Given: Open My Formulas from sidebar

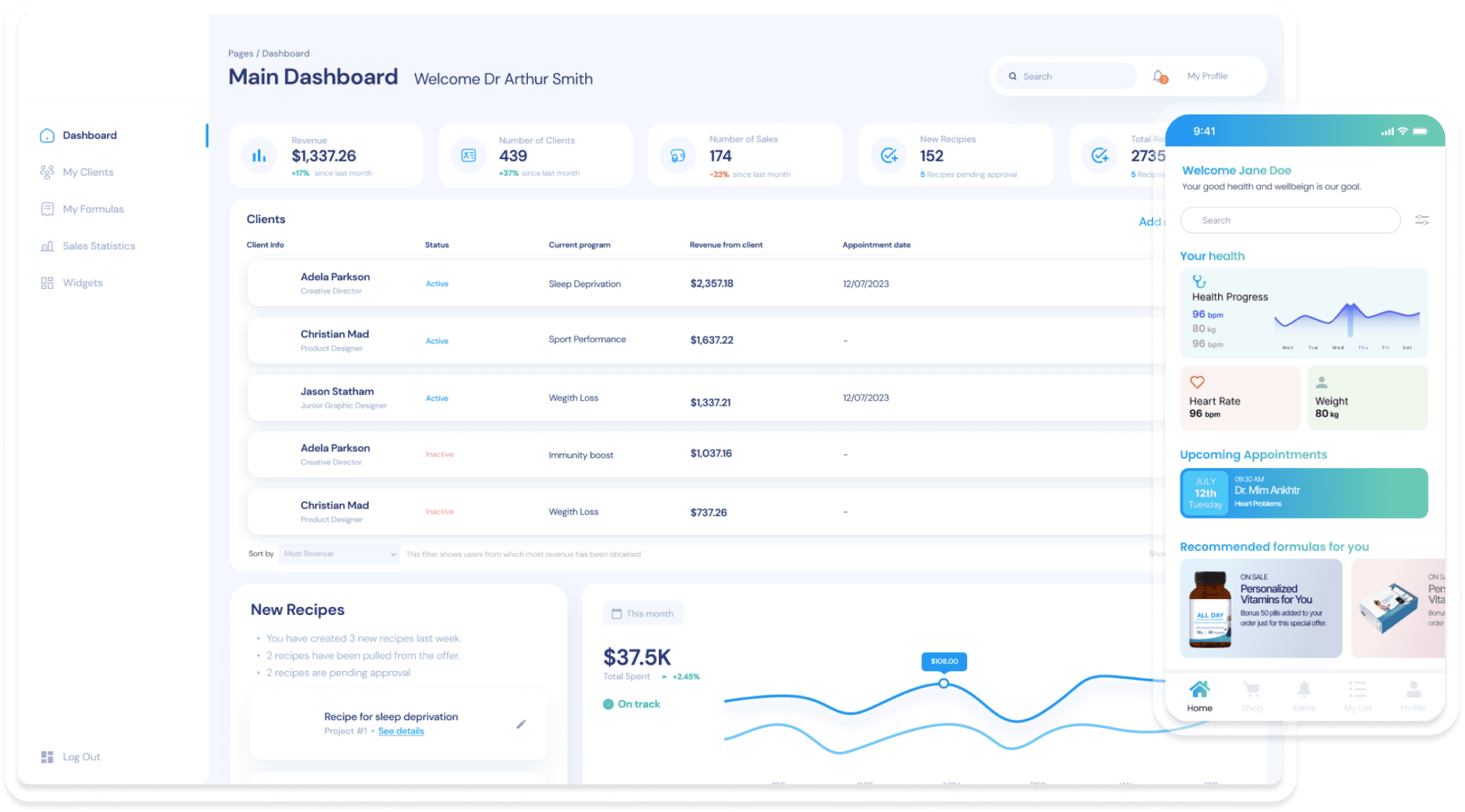Looking at the screenshot, I should coord(93,209).
